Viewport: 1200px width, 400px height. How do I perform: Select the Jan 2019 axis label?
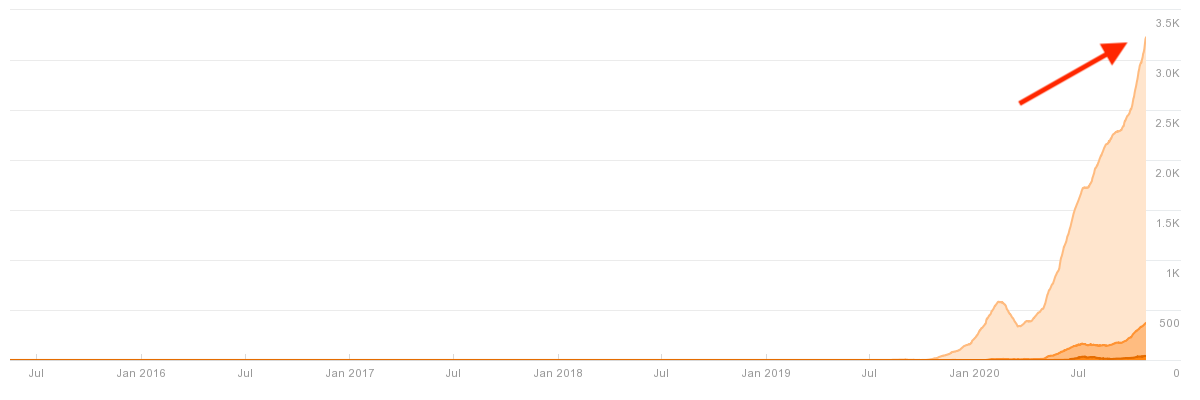tap(766, 373)
